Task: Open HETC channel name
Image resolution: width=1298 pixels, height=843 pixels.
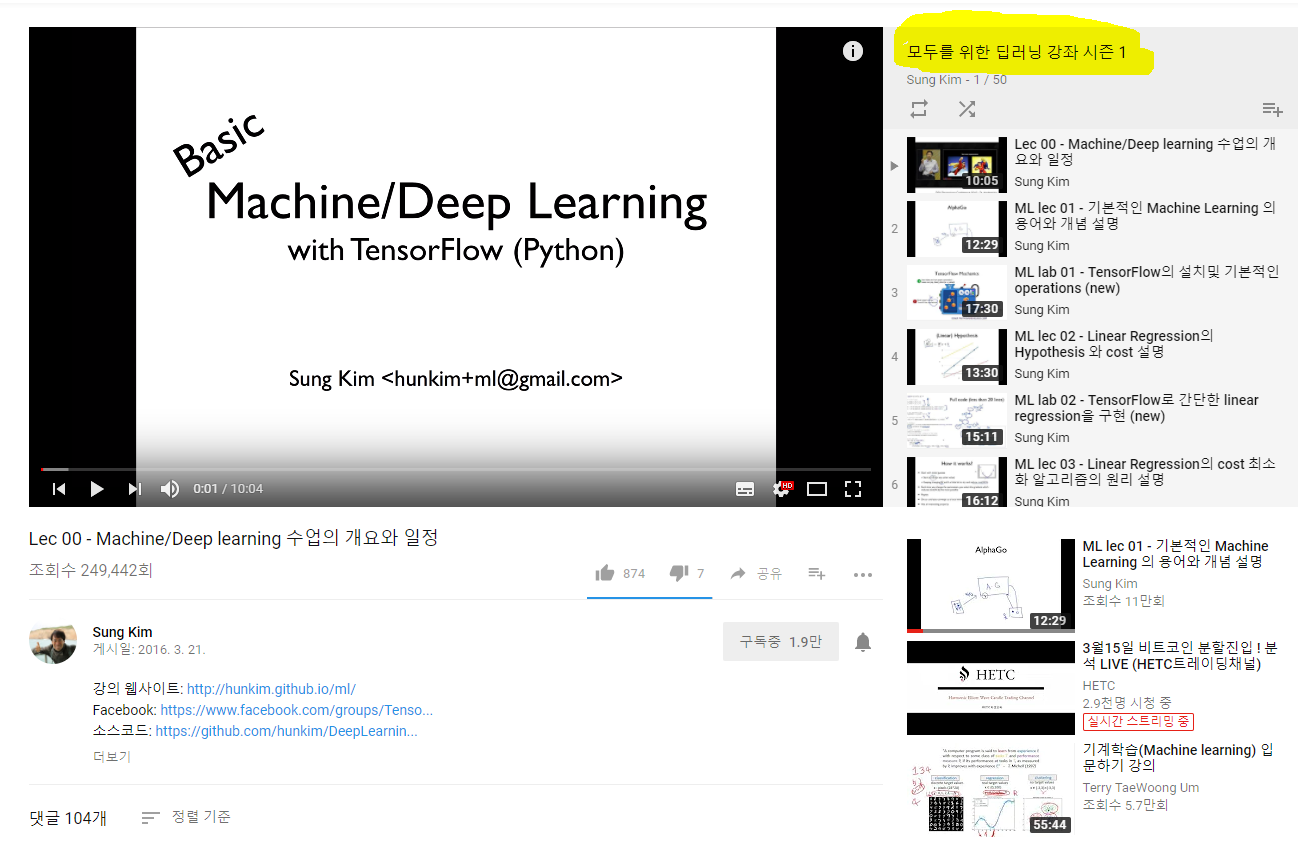Action: point(1099,685)
